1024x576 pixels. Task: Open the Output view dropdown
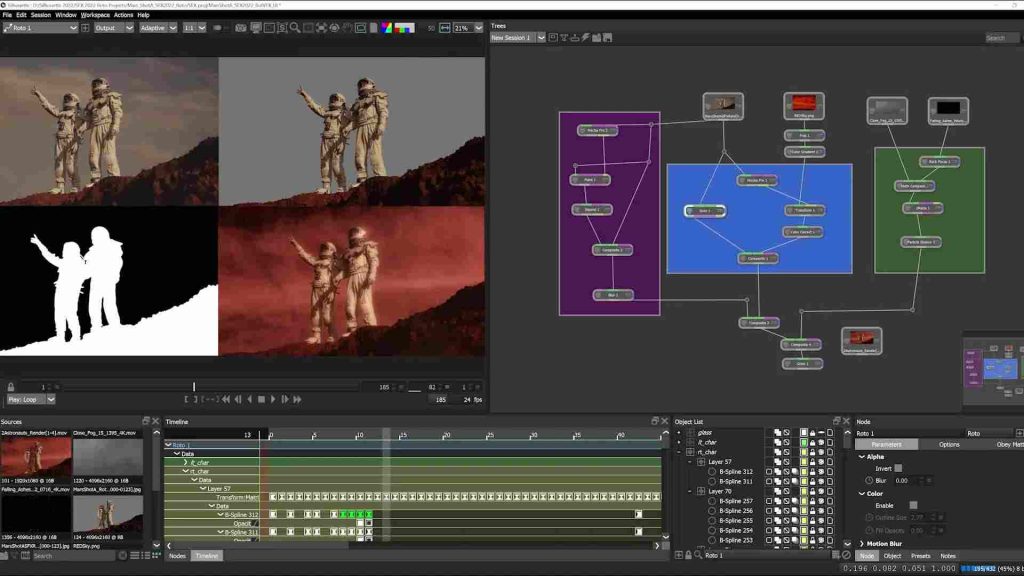[x=113, y=28]
